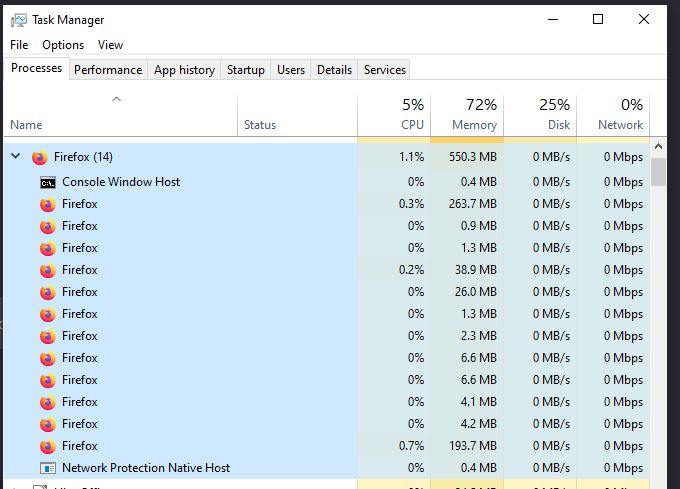Screen dimensions: 680x489
Task: Click Firefox icon in the 4.1 MB row
Action: click(x=48, y=402)
